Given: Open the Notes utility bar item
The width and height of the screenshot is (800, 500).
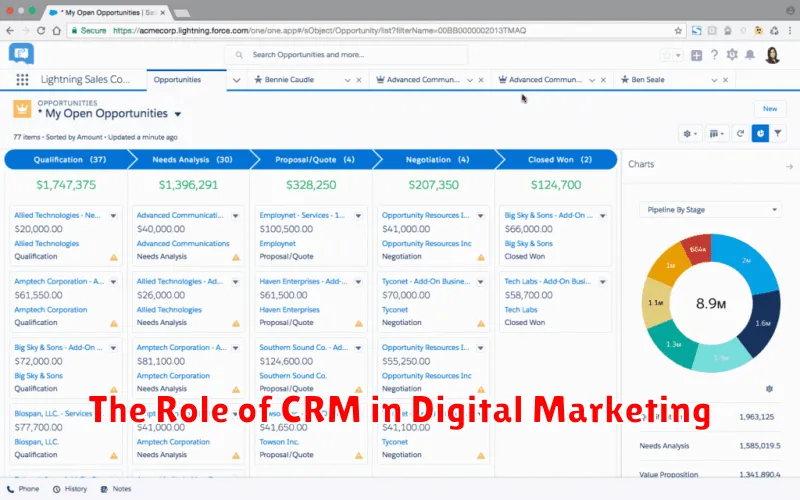Looking at the screenshot, I should pyautogui.click(x=116, y=489).
